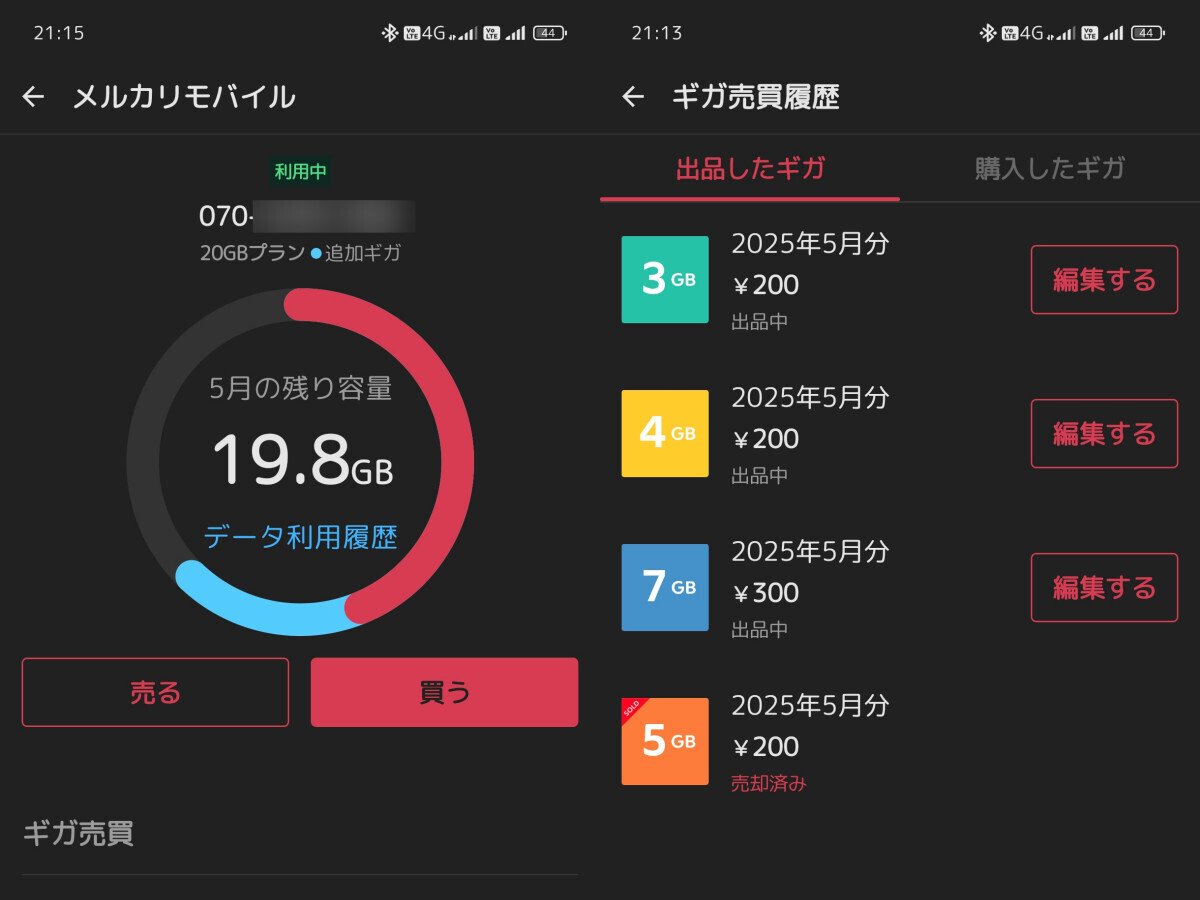Tap 出品中 status under the 4GB listing
This screenshot has height=900, width=1200.
pyautogui.click(x=760, y=476)
